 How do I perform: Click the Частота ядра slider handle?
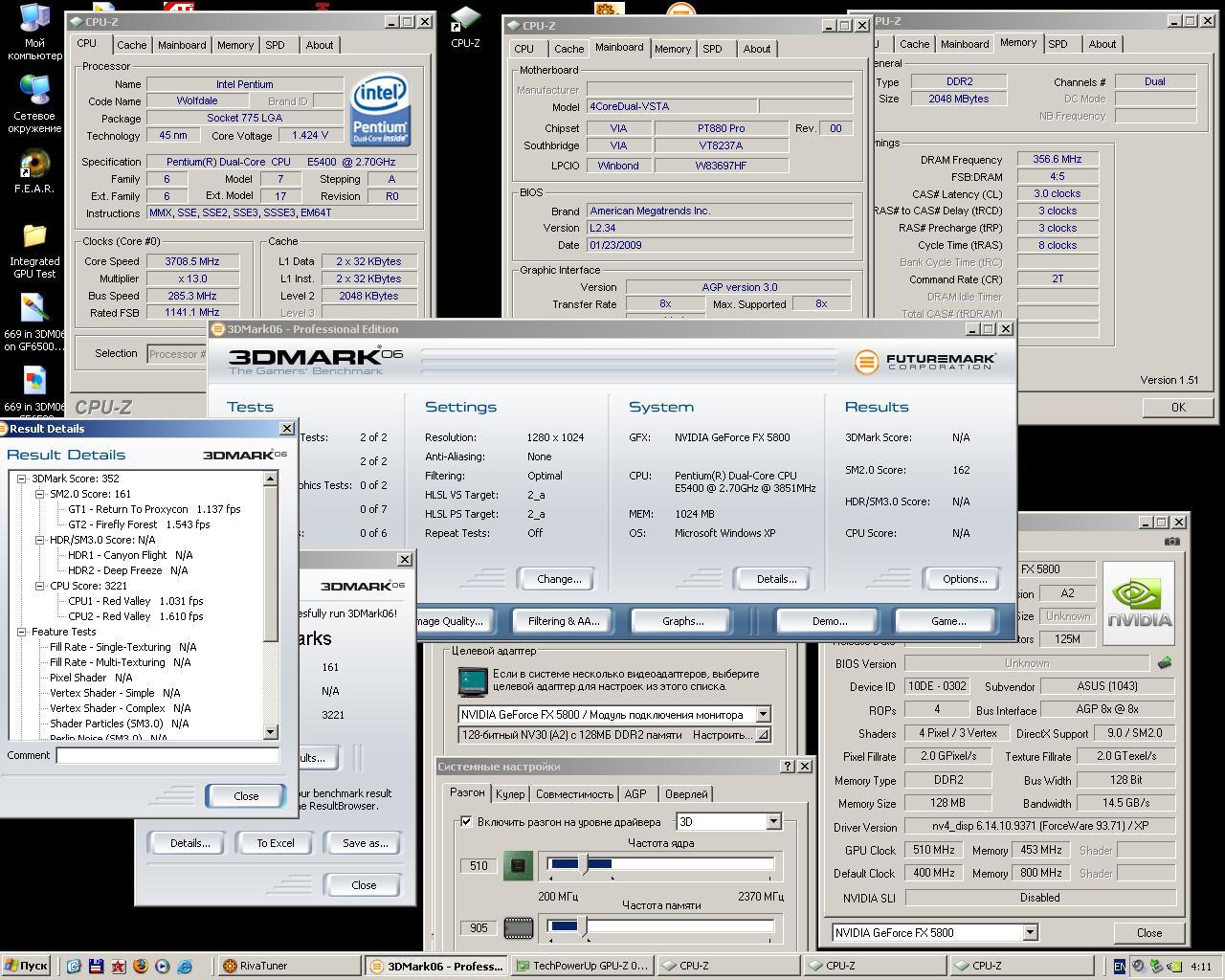point(585,864)
